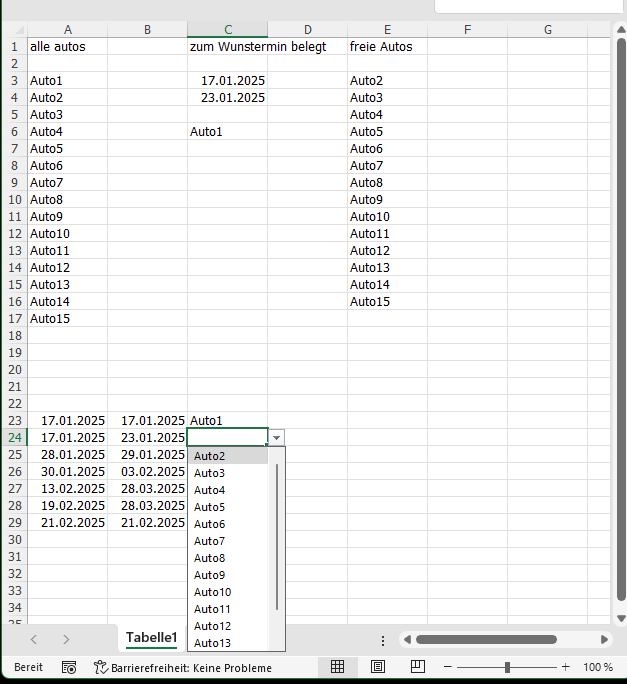Viewport: 627px width, 684px height.
Task: Open the accessibility checker in the status bar
Action: click(x=183, y=667)
